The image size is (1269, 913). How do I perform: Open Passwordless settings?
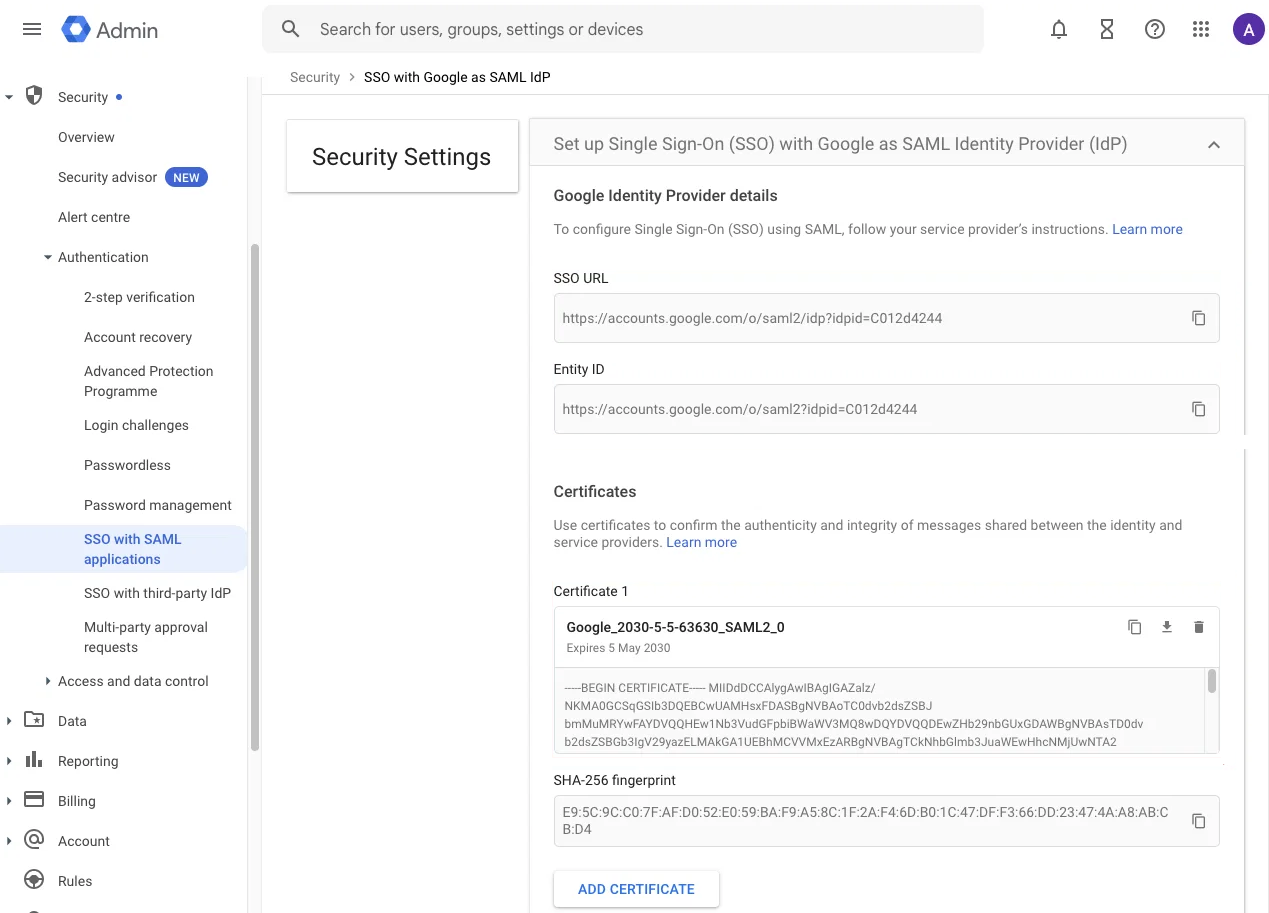tap(127, 465)
